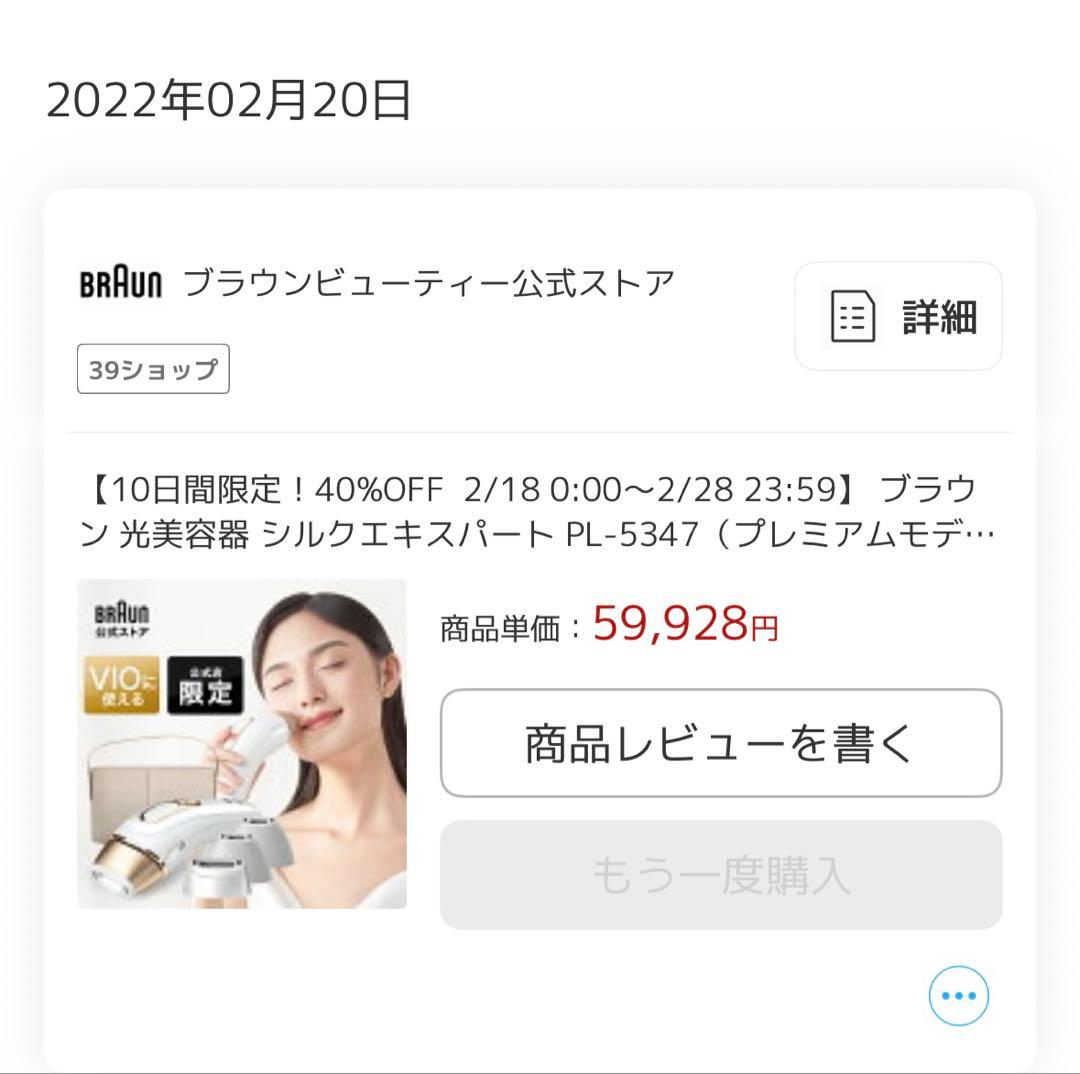This screenshot has height=1074, width=1080.
Task: Tap 商品レビューを書く to write a review
Action: tap(721, 743)
